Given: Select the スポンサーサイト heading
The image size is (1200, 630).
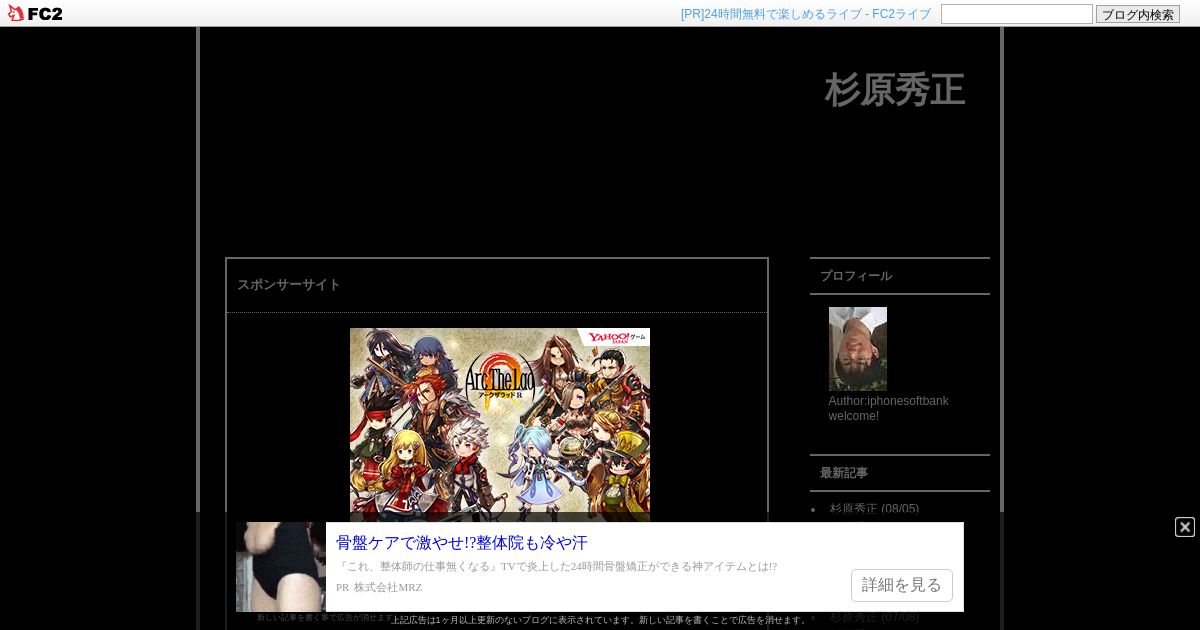Looking at the screenshot, I should [x=289, y=285].
